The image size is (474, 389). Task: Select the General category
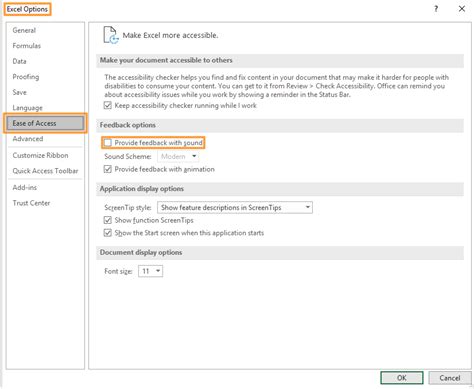click(x=45, y=30)
